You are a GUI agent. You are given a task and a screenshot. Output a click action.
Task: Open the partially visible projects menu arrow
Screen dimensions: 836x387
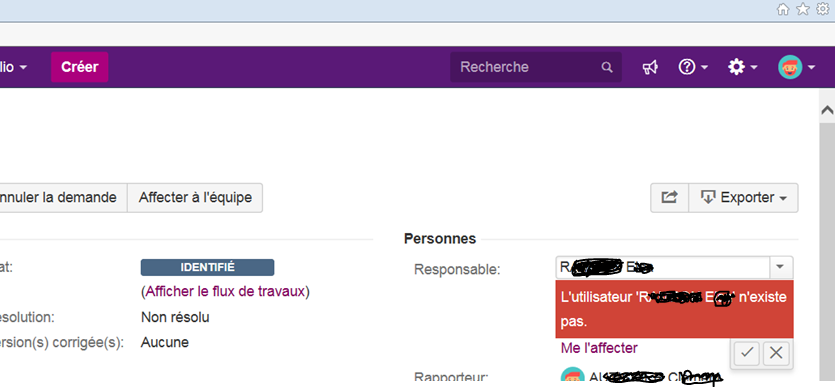coord(23,68)
